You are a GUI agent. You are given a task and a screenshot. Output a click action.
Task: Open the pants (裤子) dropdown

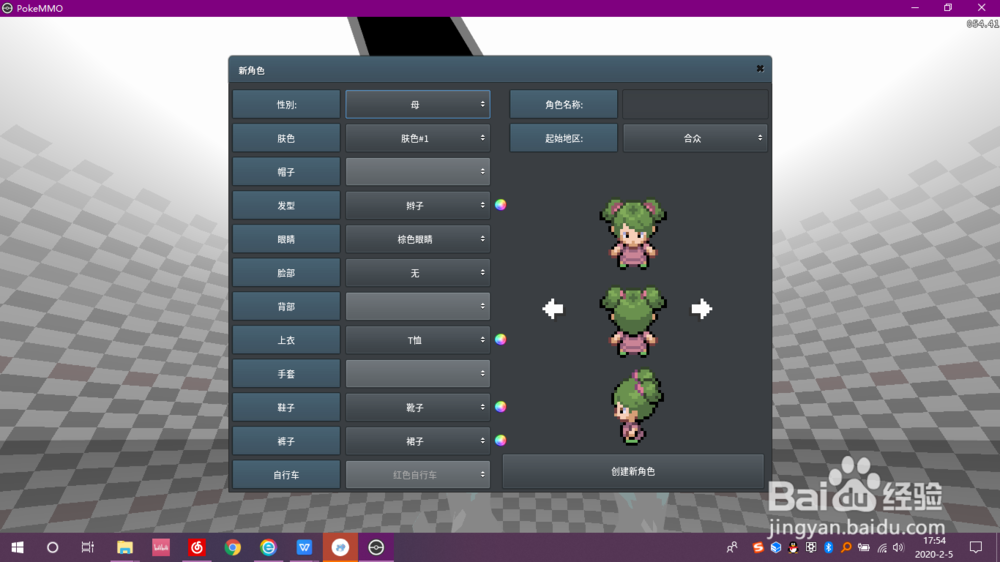418,441
